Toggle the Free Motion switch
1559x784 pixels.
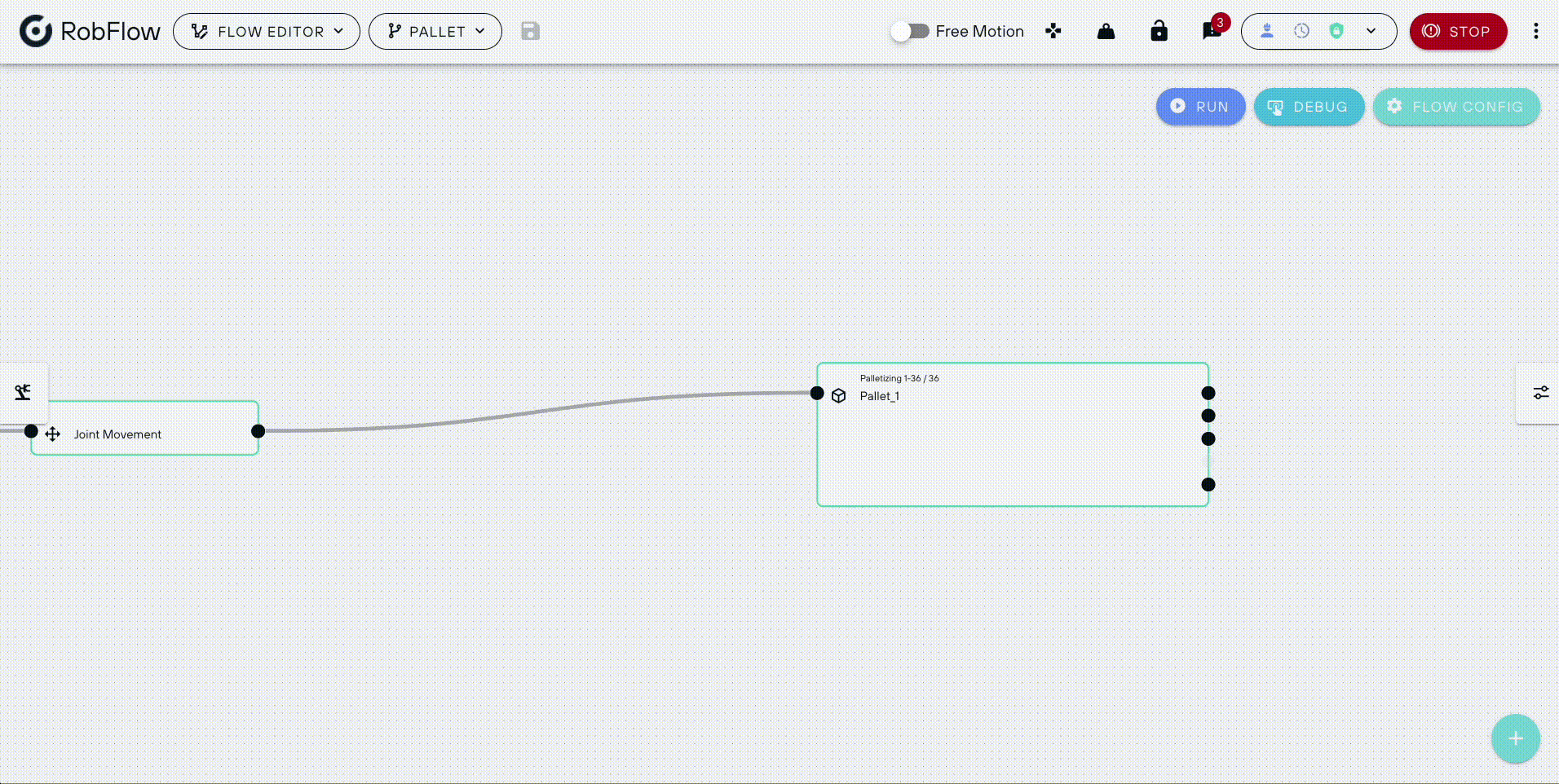pyautogui.click(x=910, y=31)
